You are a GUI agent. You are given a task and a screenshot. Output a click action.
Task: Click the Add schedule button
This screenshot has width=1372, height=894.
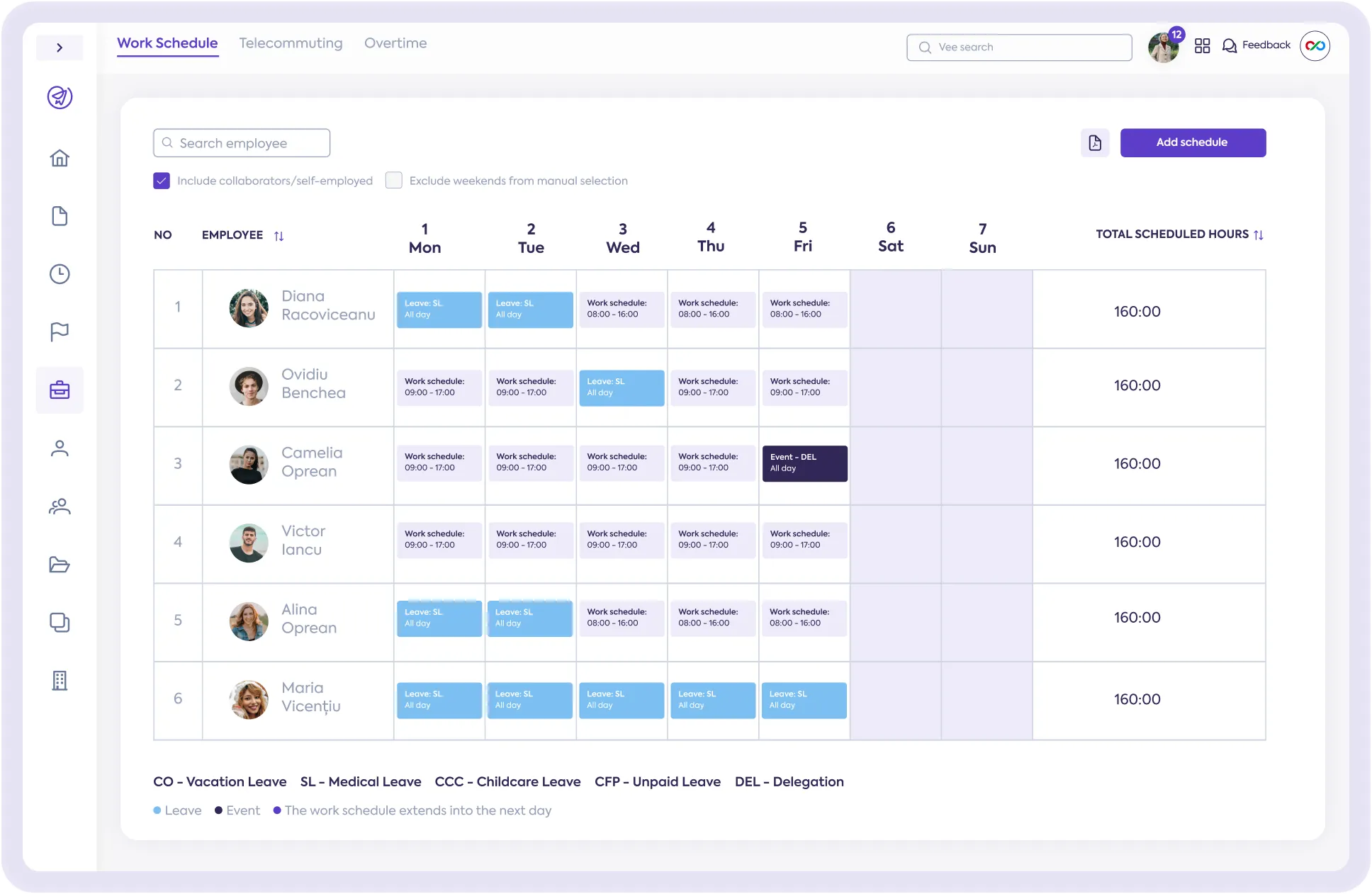(x=1193, y=143)
